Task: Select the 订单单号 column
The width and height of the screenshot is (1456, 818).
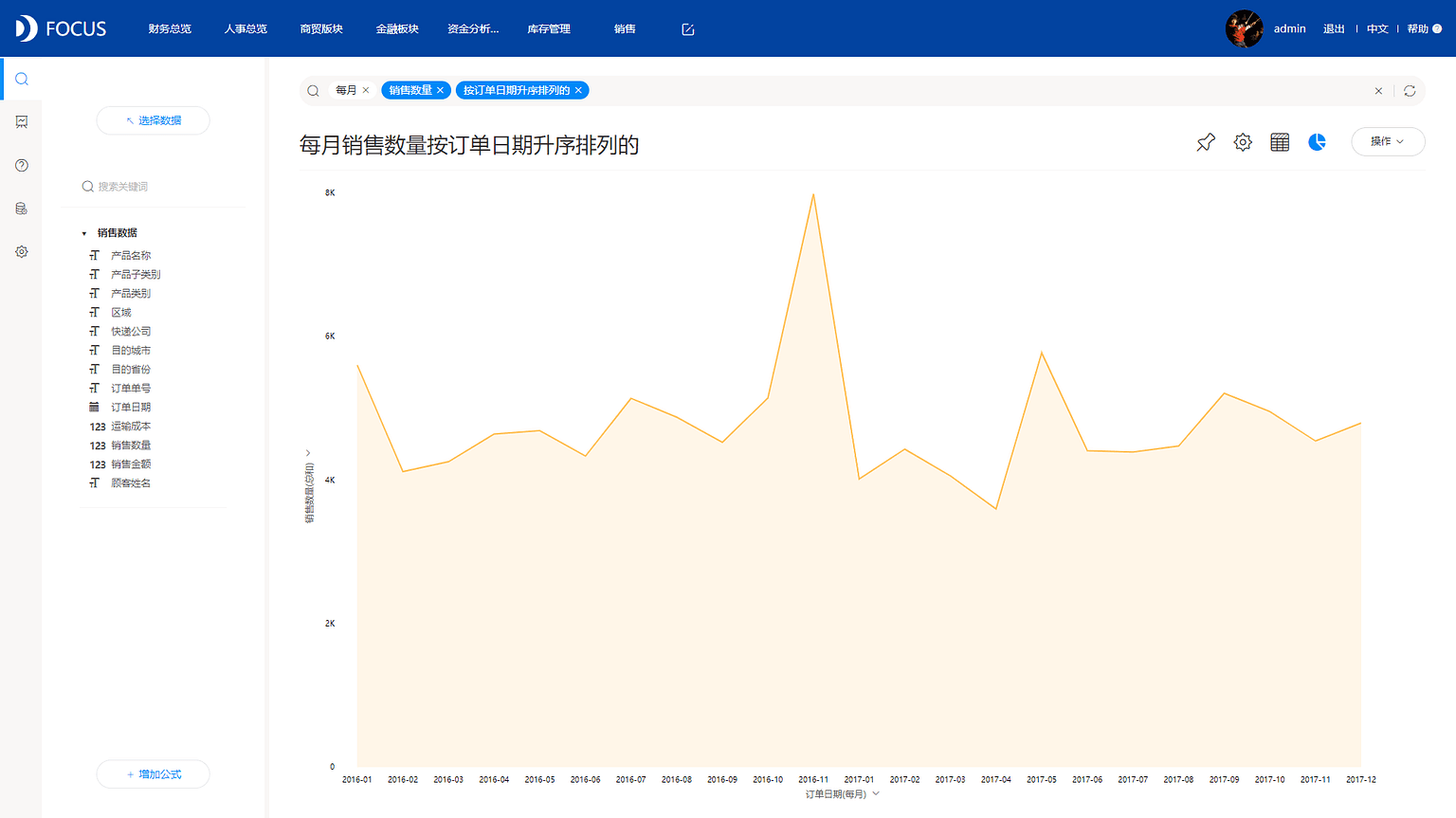Action: coord(131,389)
